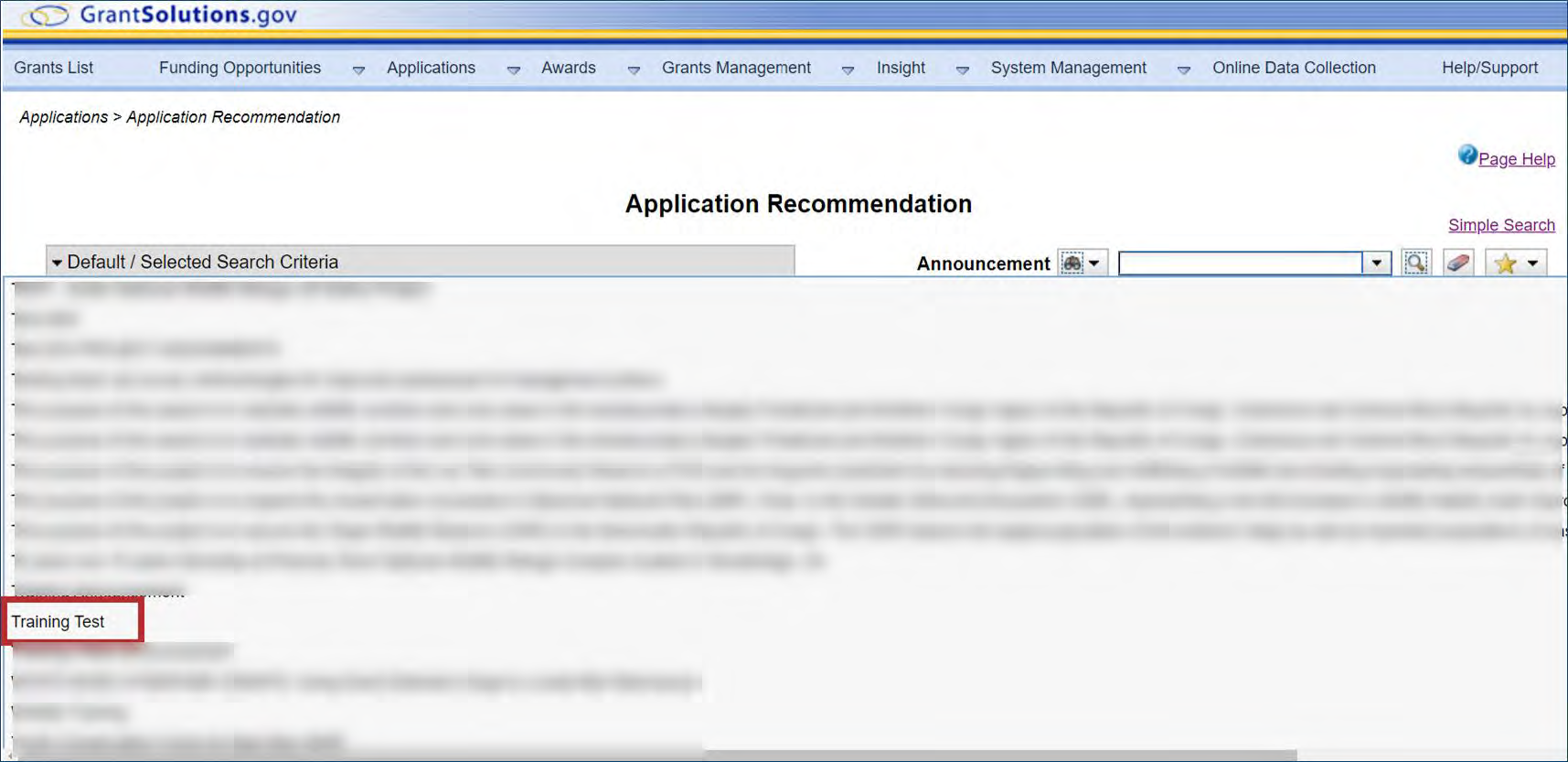Click the gold star favorites icon
This screenshot has height=762, width=1568.
[x=1505, y=263]
